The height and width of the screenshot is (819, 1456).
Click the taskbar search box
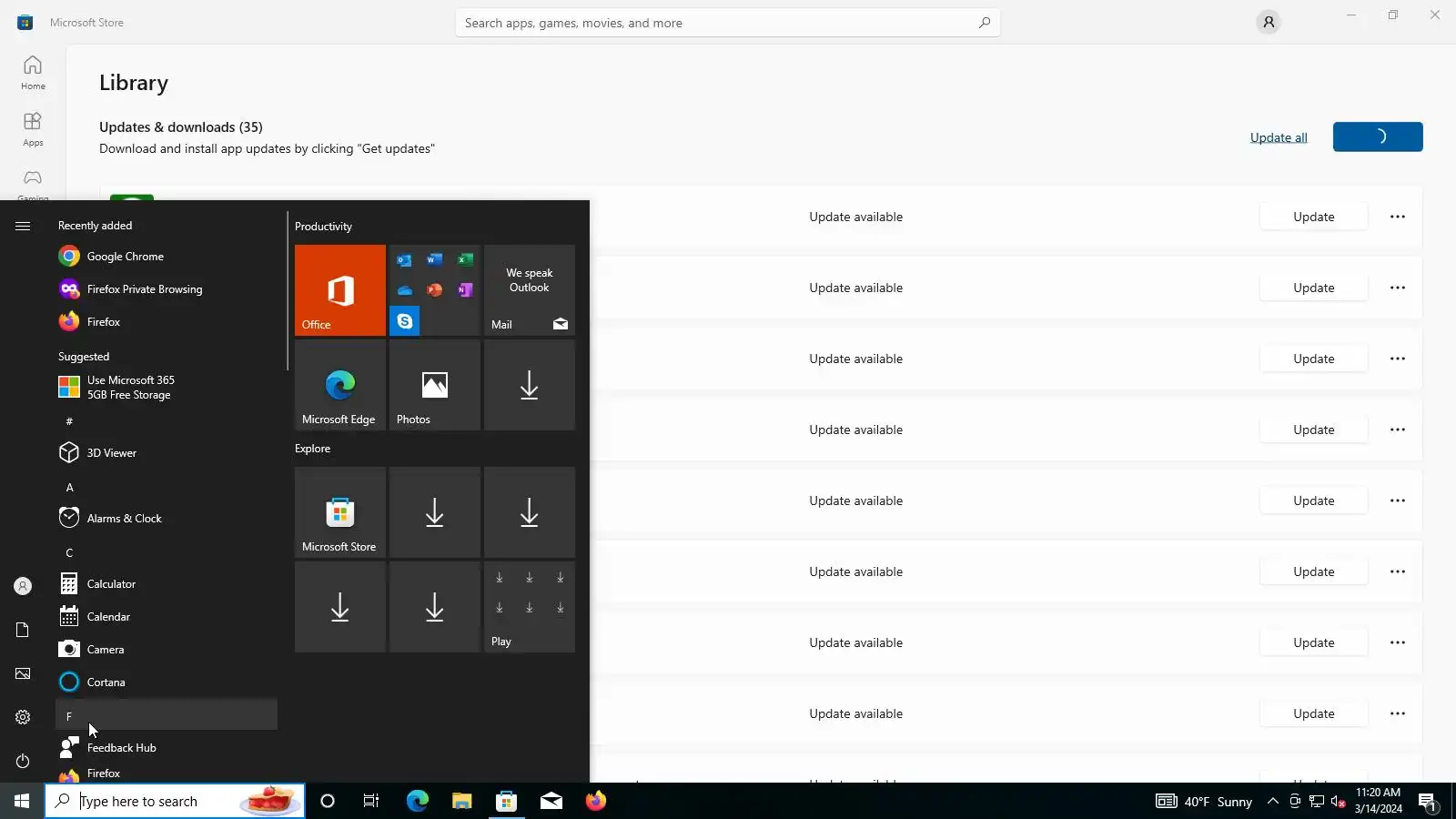[x=175, y=801]
